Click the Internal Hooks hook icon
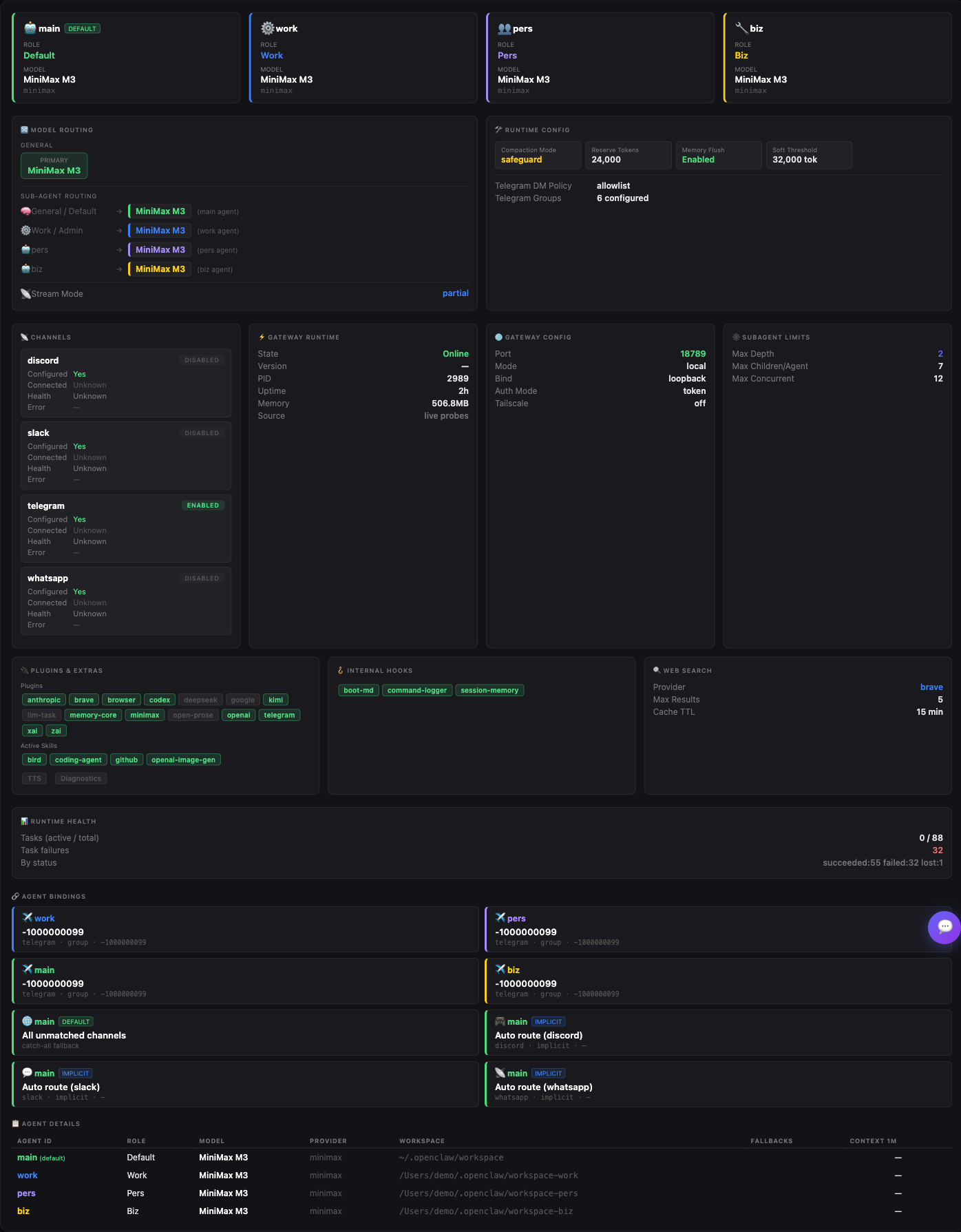 (x=341, y=671)
